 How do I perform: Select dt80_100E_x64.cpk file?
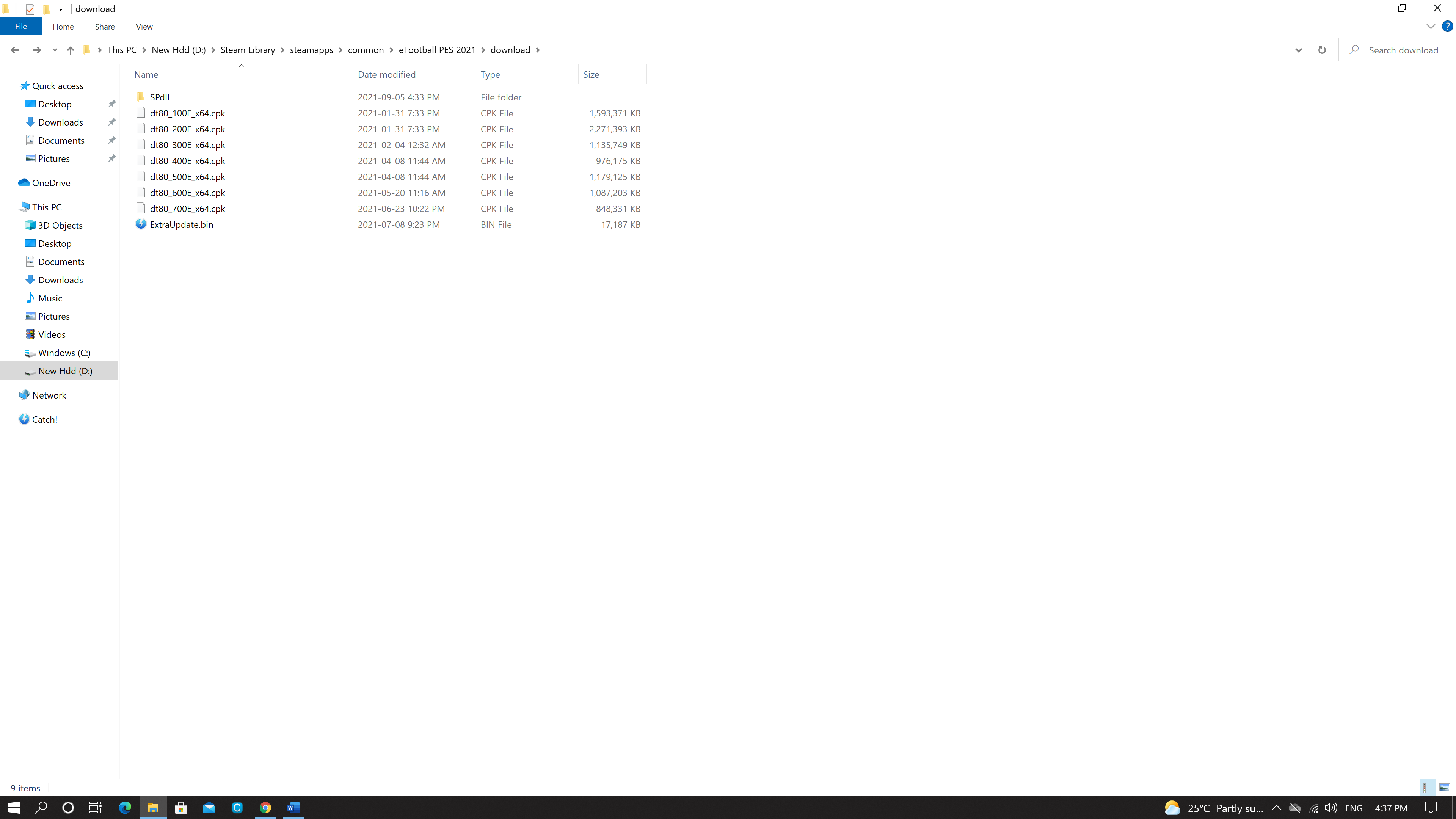click(x=187, y=113)
